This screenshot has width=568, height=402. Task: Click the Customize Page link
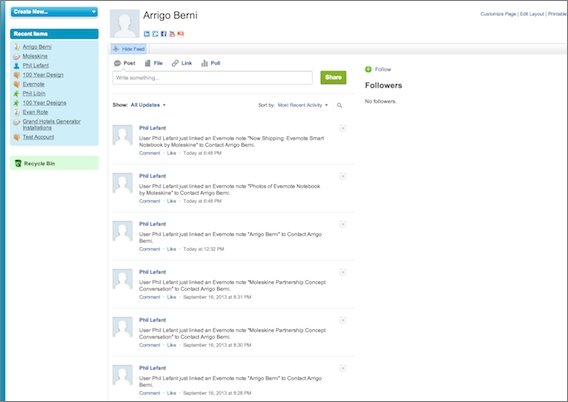pos(498,14)
